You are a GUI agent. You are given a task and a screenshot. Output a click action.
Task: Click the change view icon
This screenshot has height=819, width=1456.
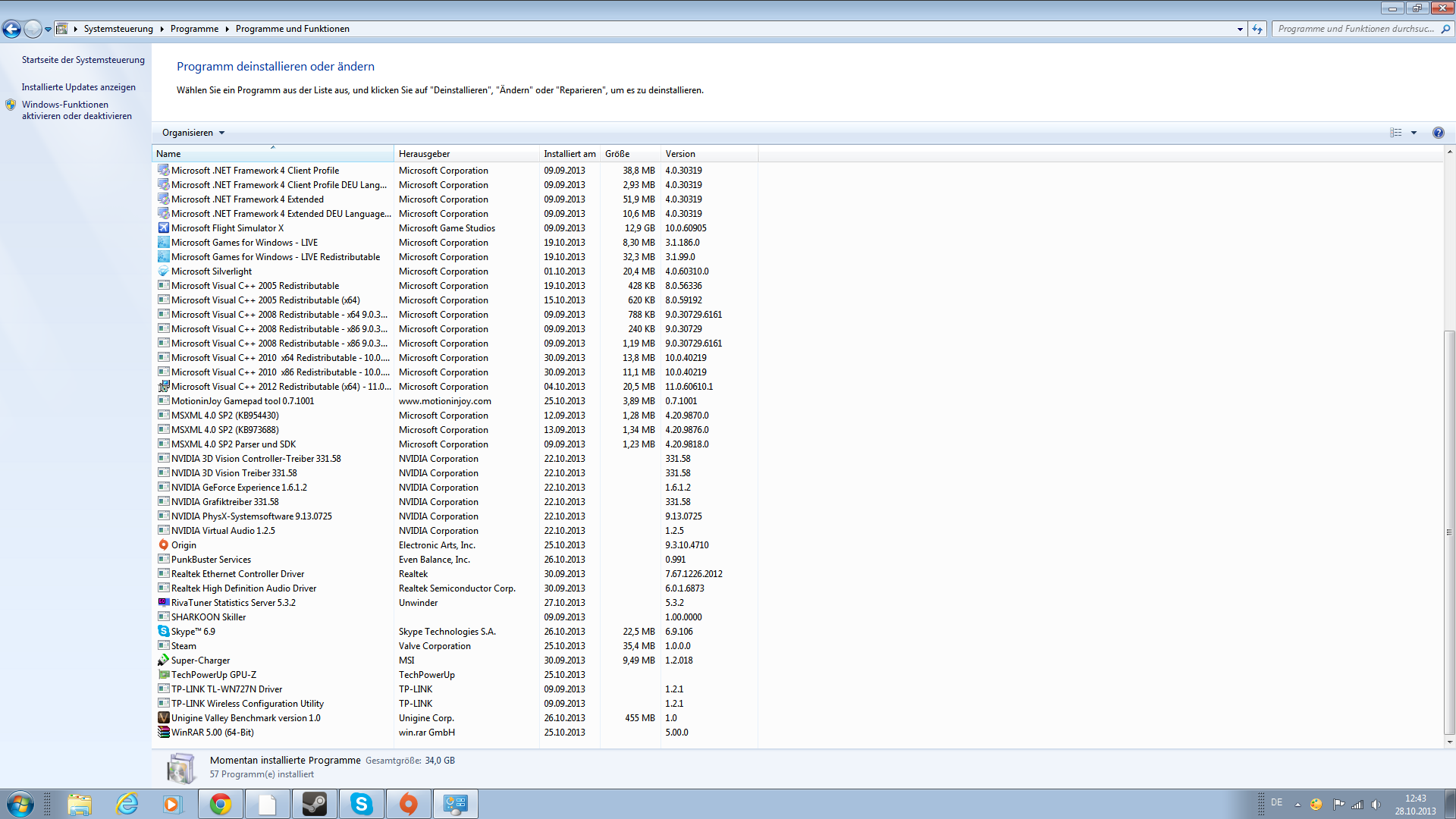[x=1396, y=133]
